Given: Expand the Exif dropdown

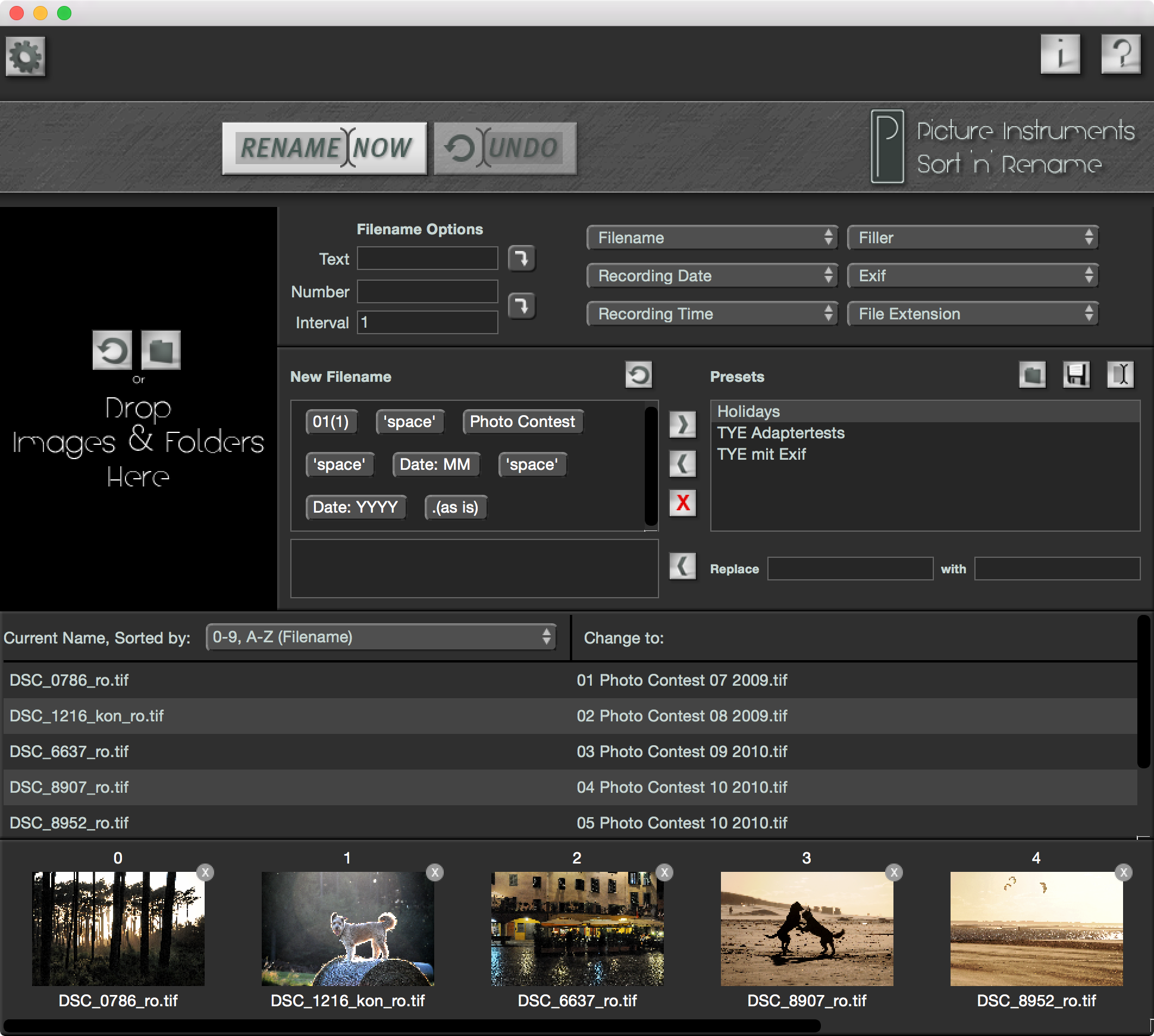Looking at the screenshot, I should (x=973, y=276).
